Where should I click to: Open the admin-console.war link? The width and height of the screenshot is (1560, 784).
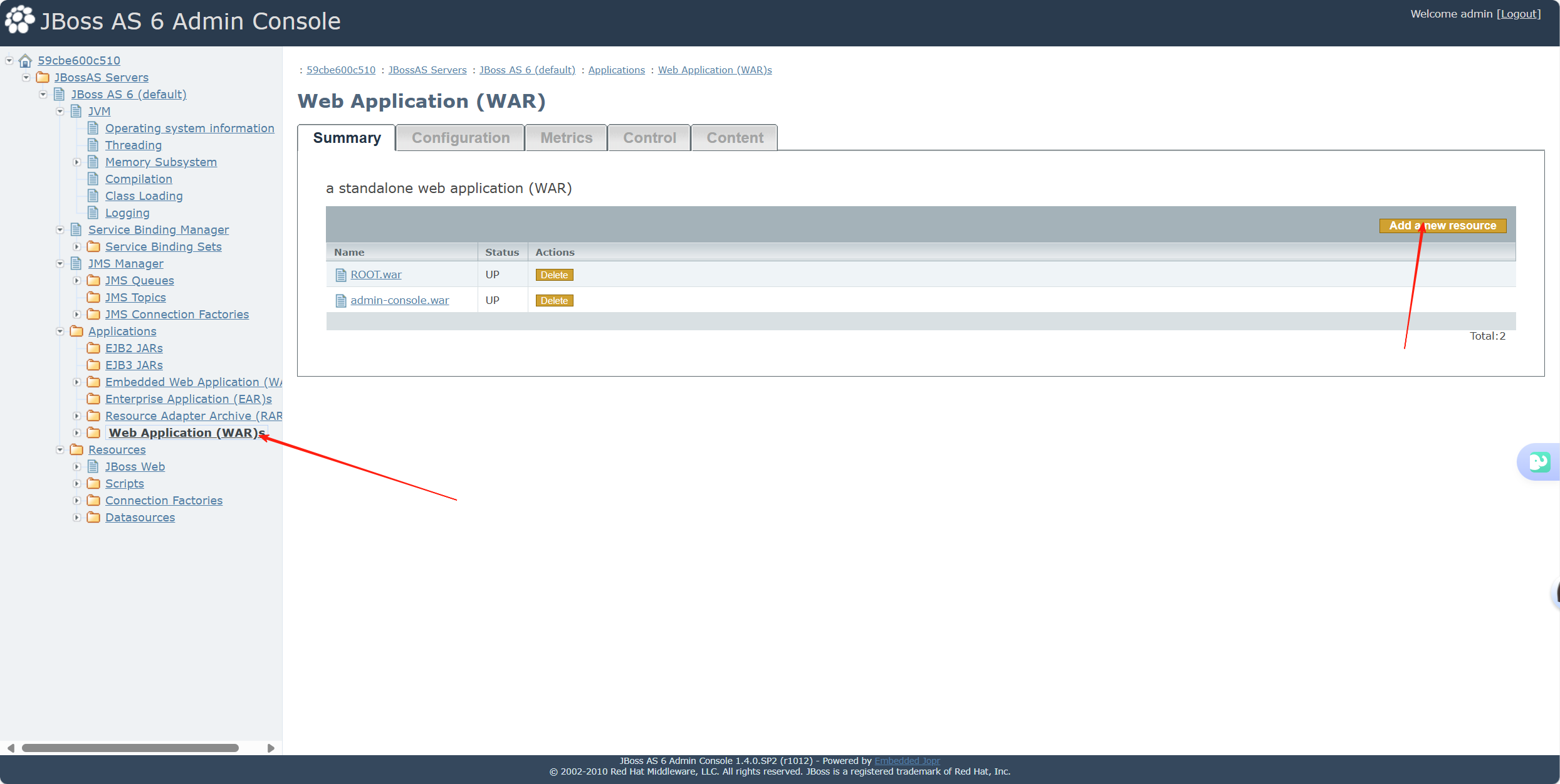click(x=400, y=300)
